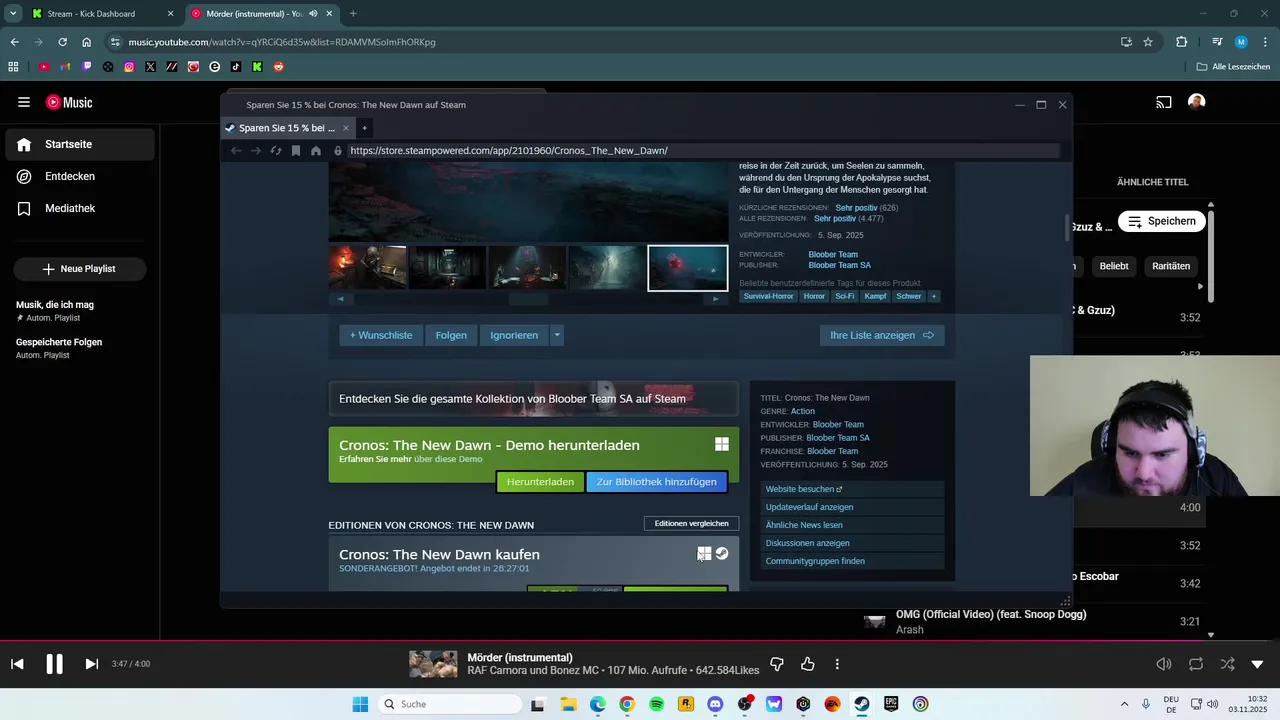The image size is (1280, 720).
Task: Click the Survival-Horror tag
Action: [x=768, y=296]
